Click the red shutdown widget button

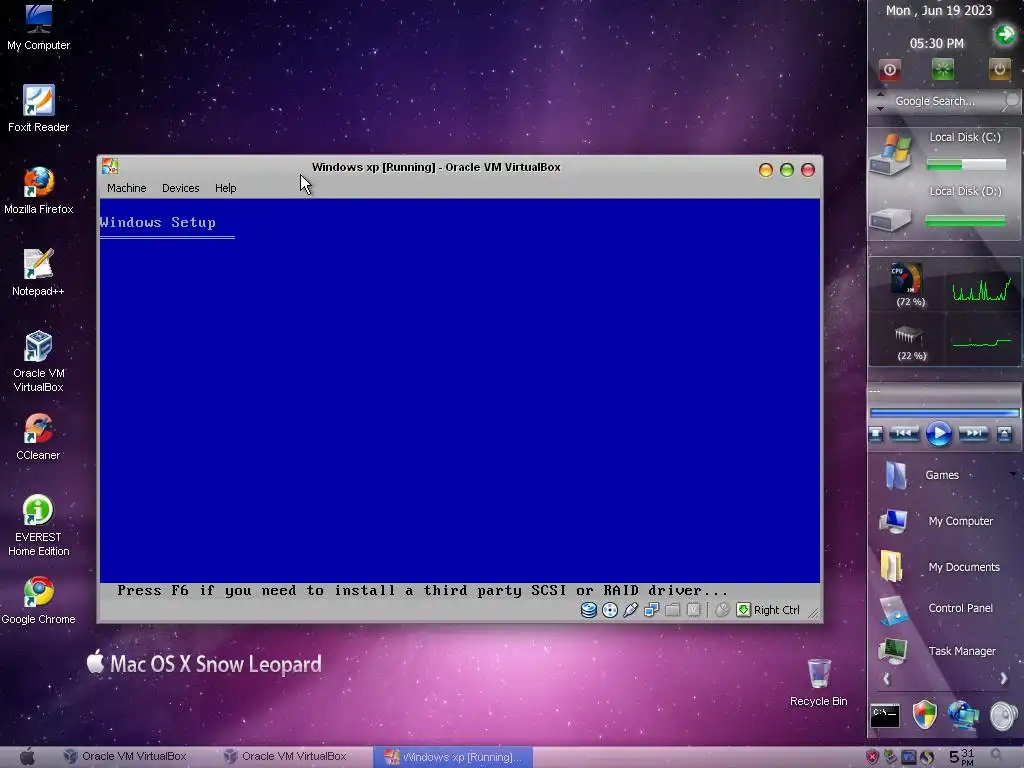click(x=889, y=69)
